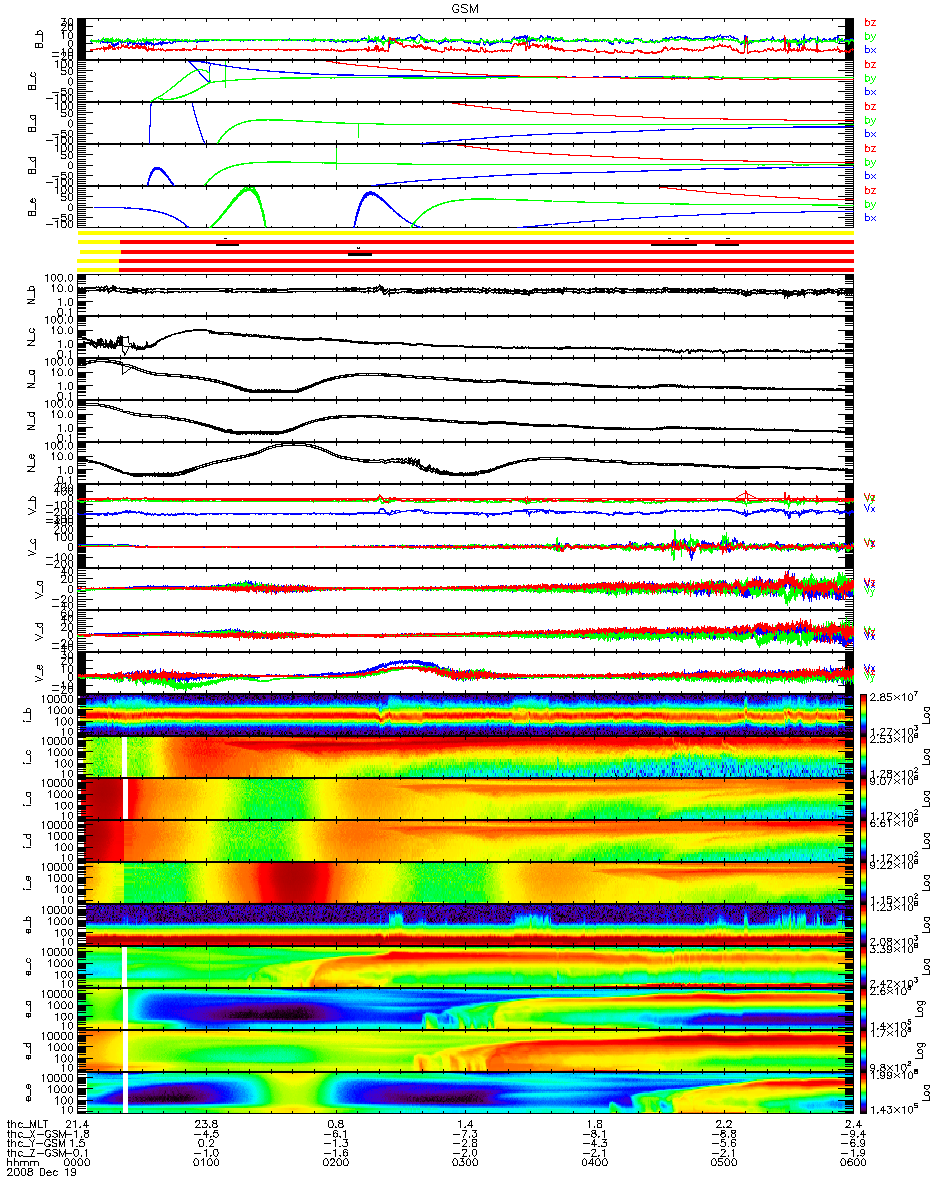The width and height of the screenshot is (930, 1200).
Task: Select the 0300 time tick label
Action: pyautogui.click(x=465, y=1162)
